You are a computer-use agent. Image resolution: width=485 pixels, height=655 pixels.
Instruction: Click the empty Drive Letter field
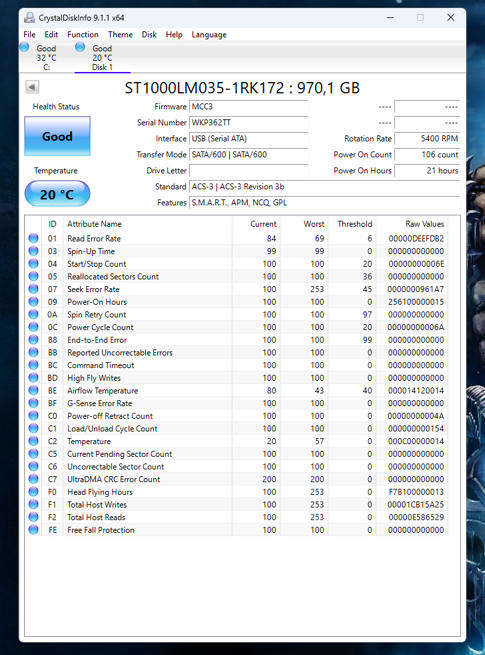click(x=249, y=170)
